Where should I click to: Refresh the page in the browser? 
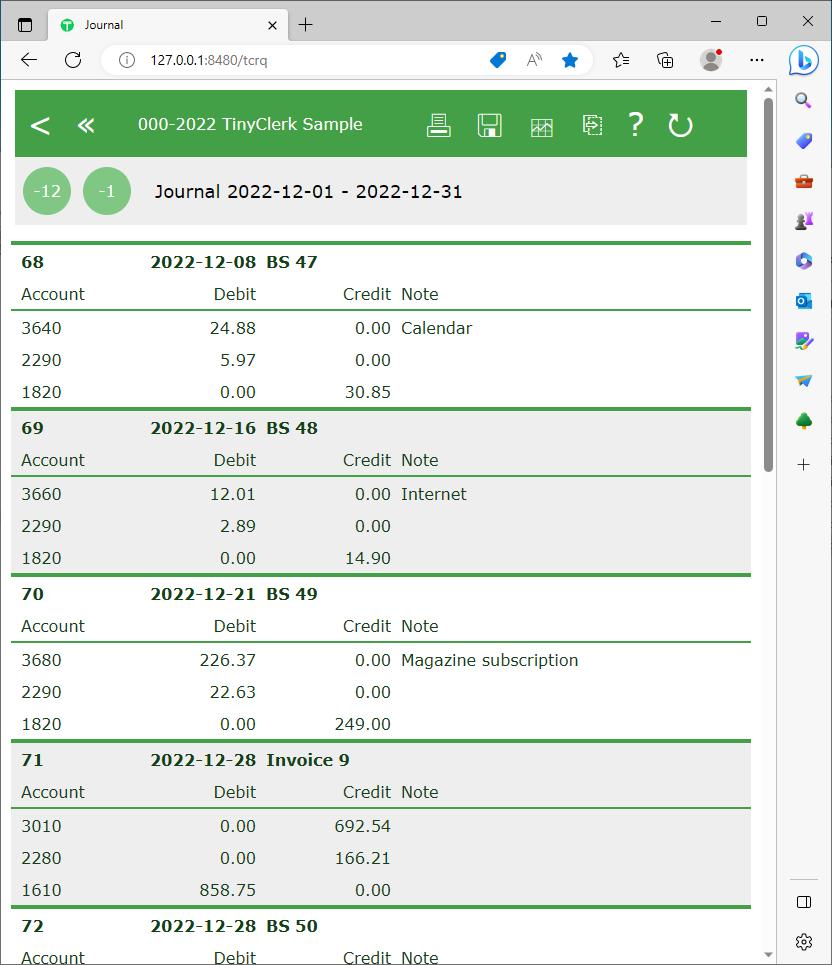click(73, 60)
